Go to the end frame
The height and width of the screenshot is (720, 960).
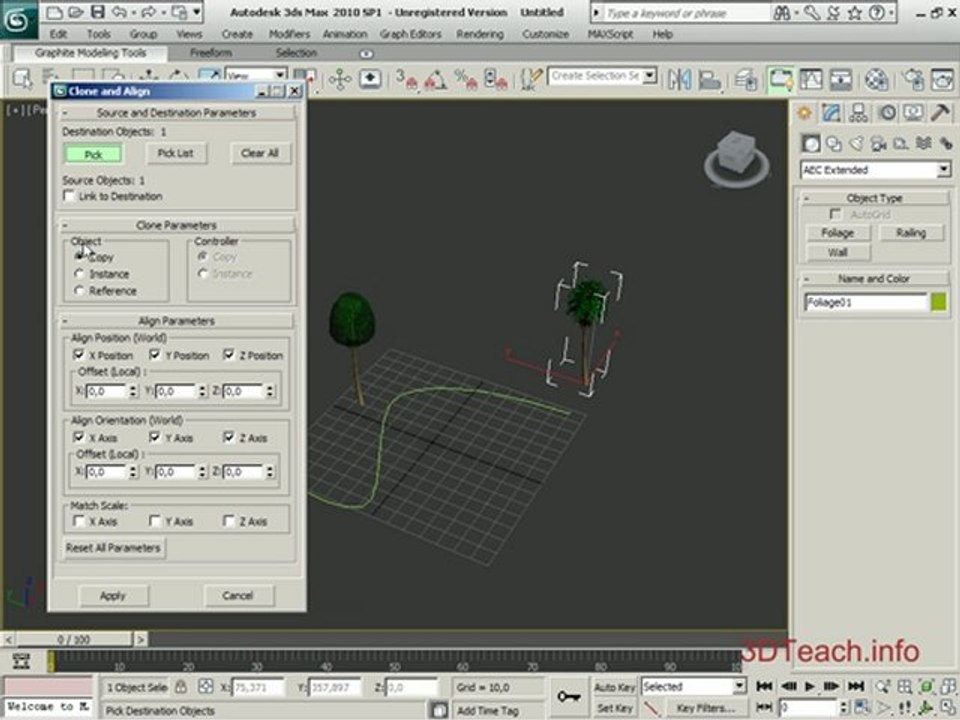[856, 686]
